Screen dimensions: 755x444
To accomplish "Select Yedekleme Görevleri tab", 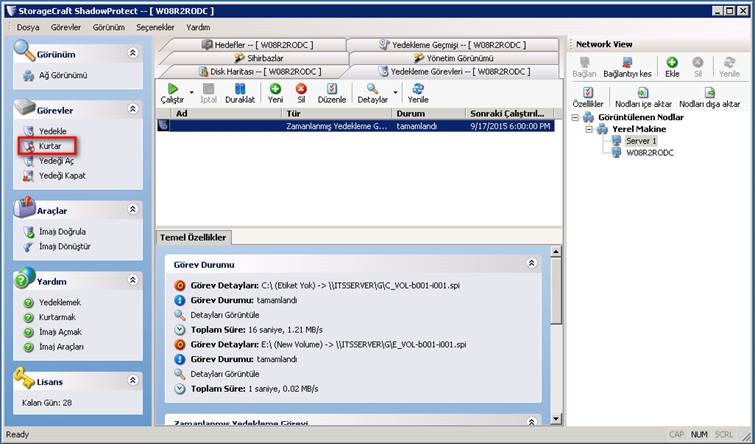I will click(455, 72).
